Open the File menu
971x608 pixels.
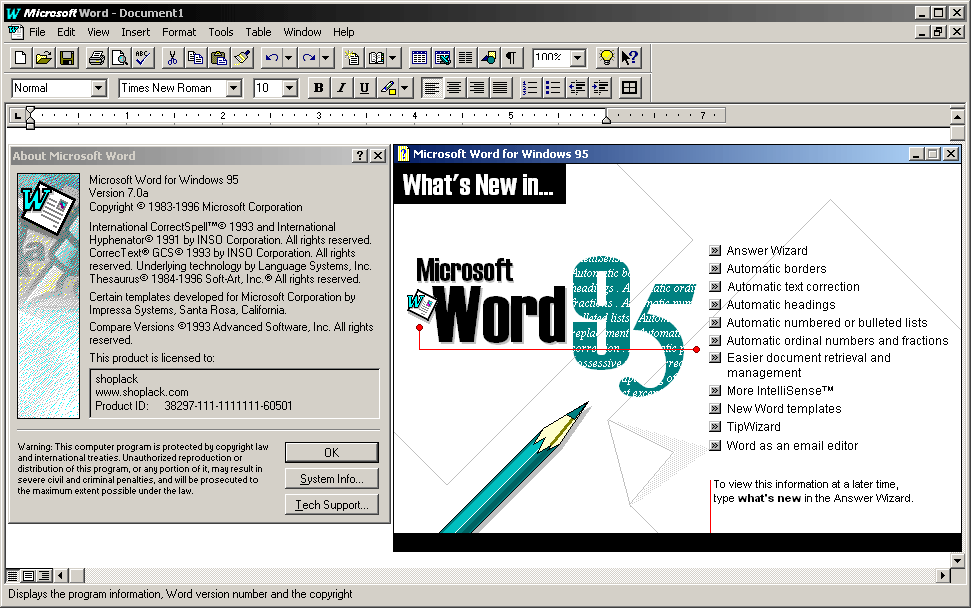click(x=37, y=32)
